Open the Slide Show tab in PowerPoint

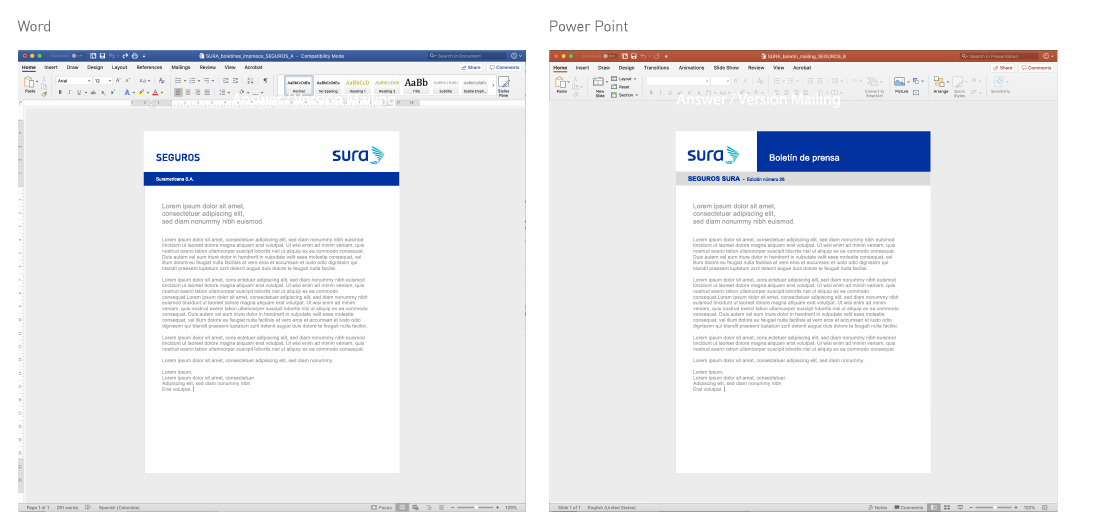726,68
